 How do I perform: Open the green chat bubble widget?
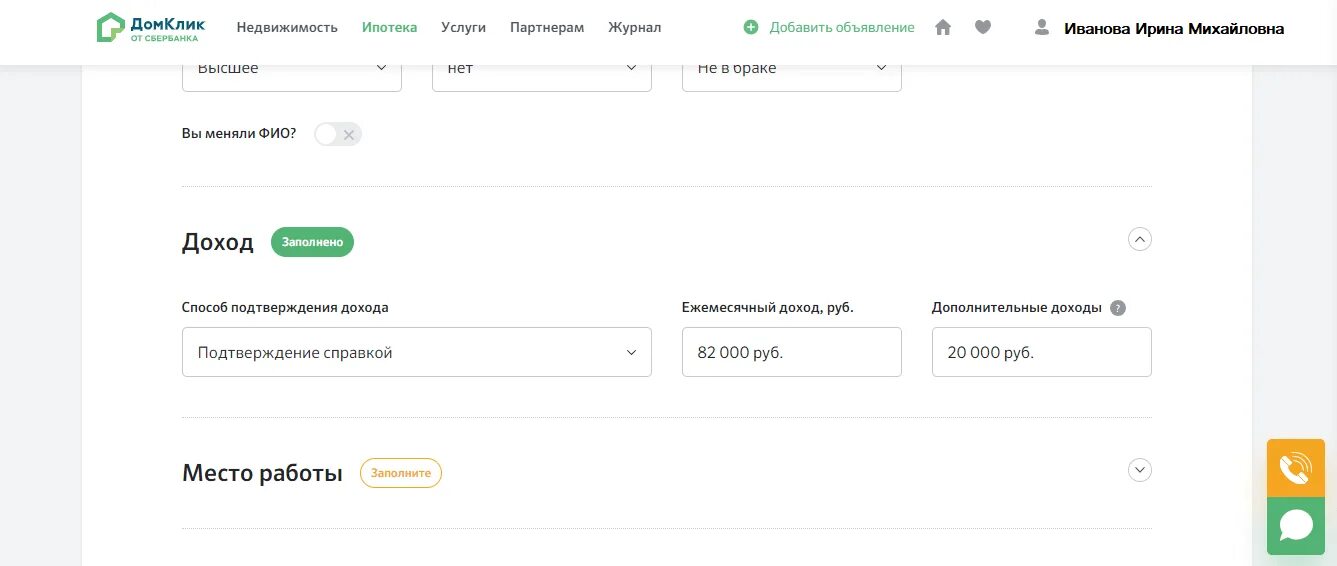(x=1295, y=525)
